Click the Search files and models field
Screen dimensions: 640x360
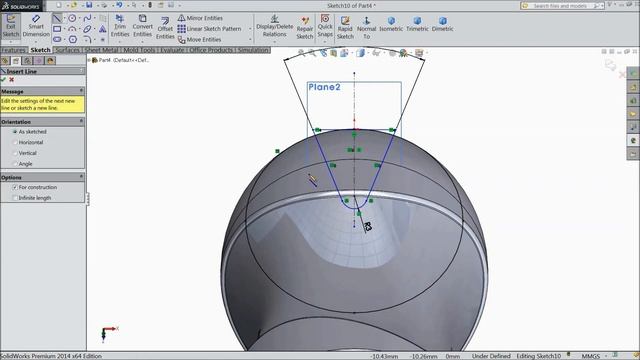[562, 6]
